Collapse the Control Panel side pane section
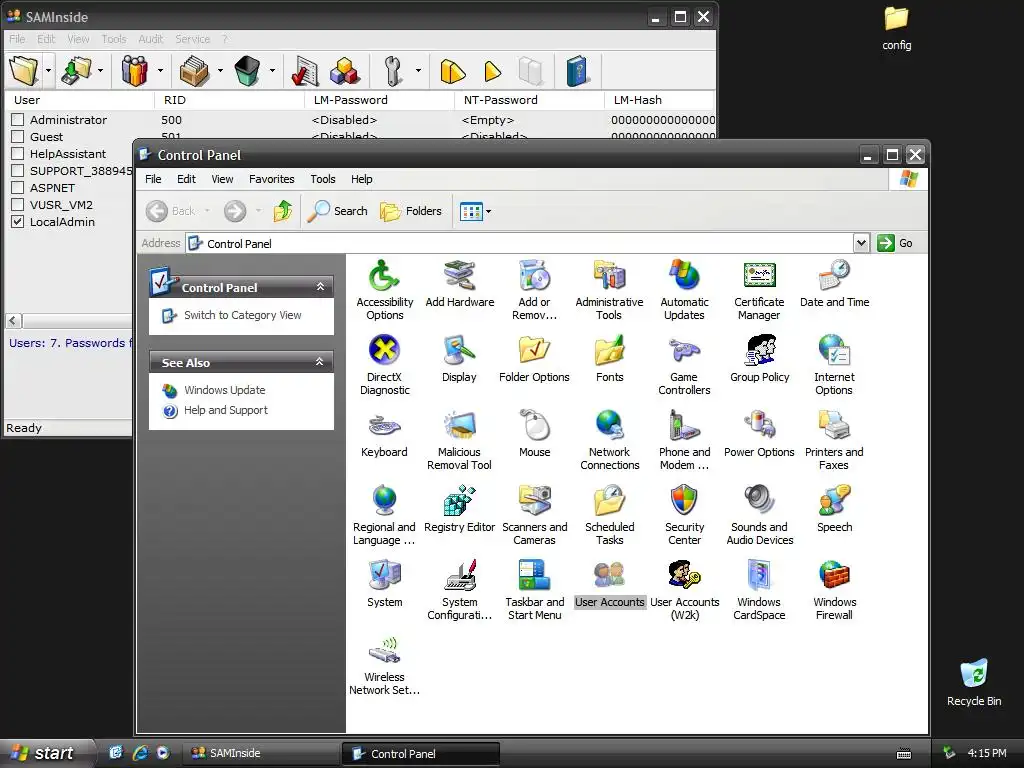This screenshot has width=1024, height=768. [320, 287]
